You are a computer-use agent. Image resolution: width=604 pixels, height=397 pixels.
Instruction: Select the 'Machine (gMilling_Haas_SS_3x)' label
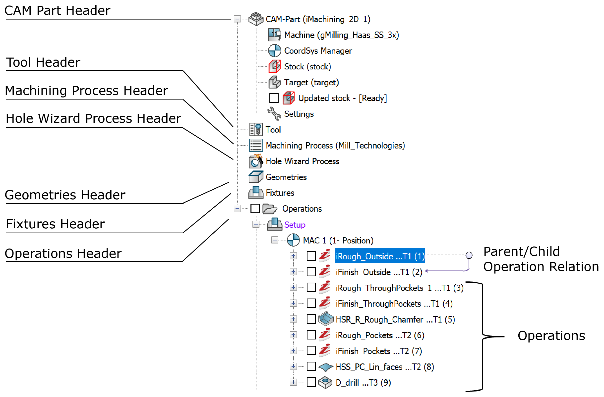(342, 35)
